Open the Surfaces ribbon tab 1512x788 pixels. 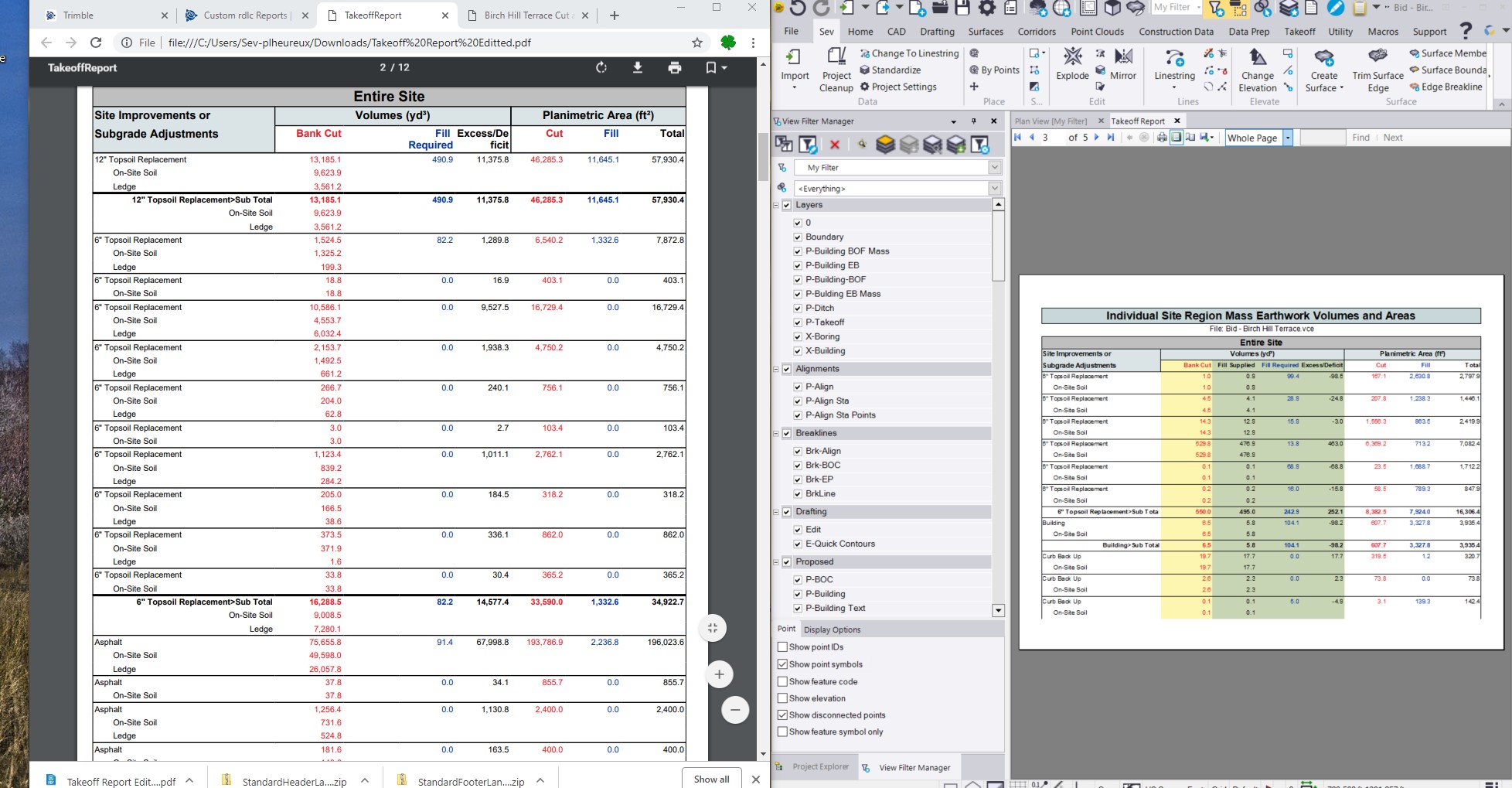[986, 32]
